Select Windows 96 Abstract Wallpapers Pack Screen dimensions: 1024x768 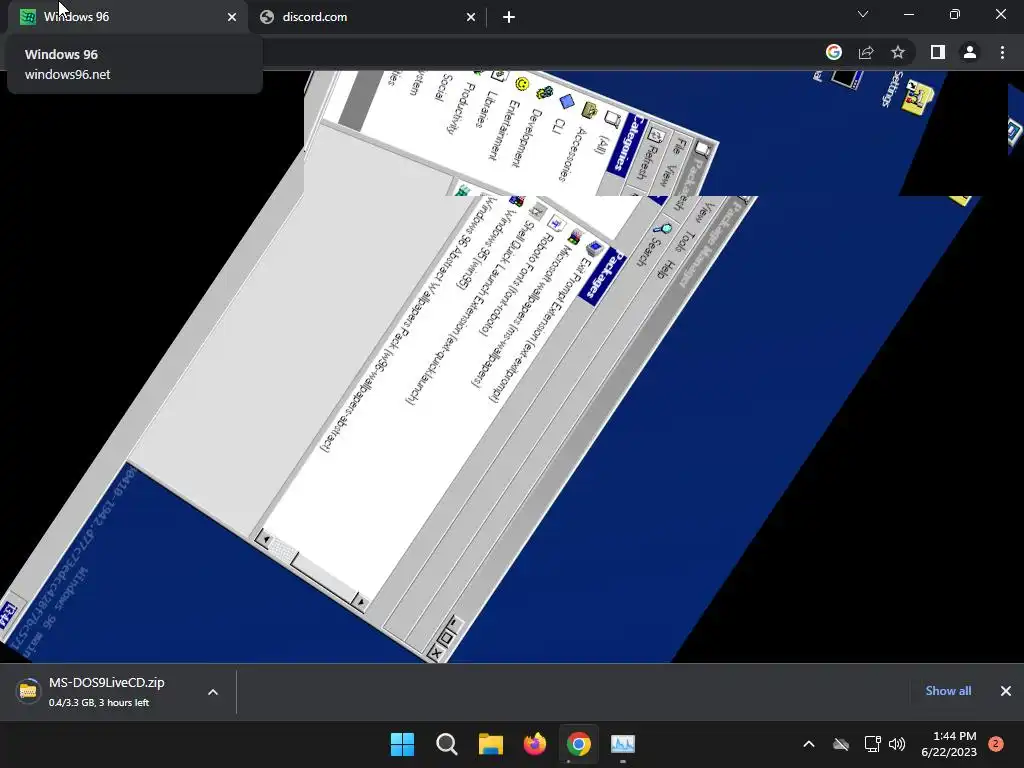[x=405, y=324]
